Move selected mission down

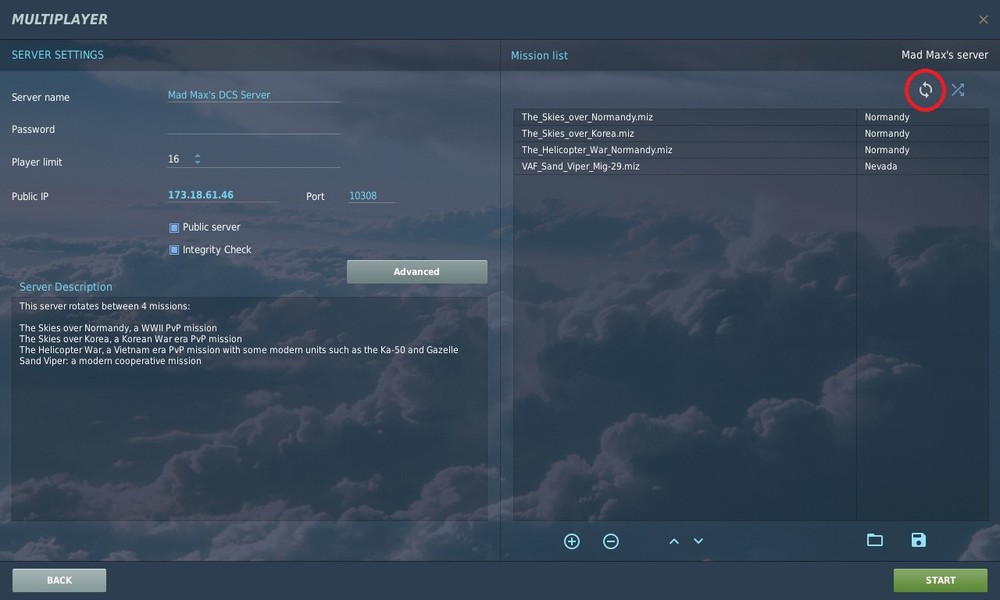click(698, 541)
